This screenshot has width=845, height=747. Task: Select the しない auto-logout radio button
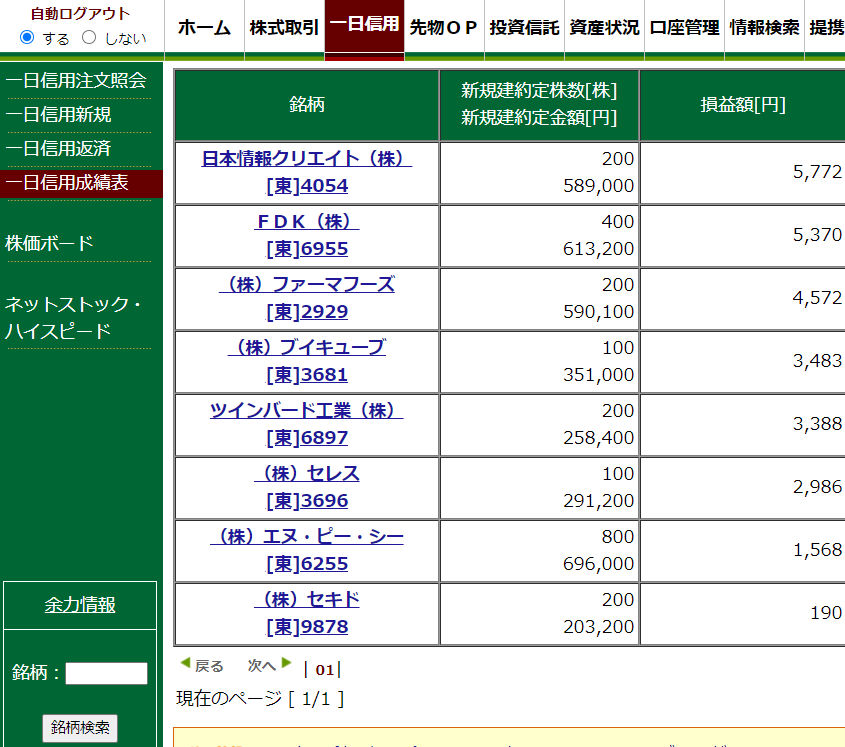pos(89,38)
